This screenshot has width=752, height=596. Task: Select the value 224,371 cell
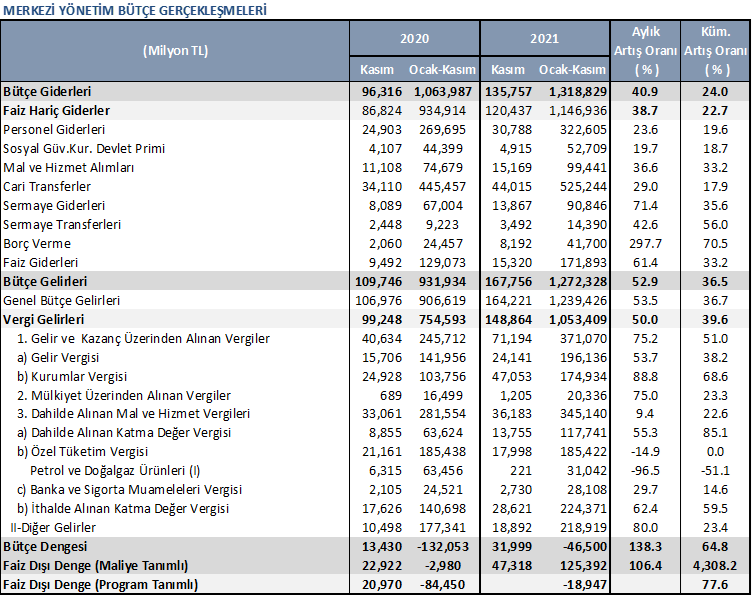tap(584, 509)
